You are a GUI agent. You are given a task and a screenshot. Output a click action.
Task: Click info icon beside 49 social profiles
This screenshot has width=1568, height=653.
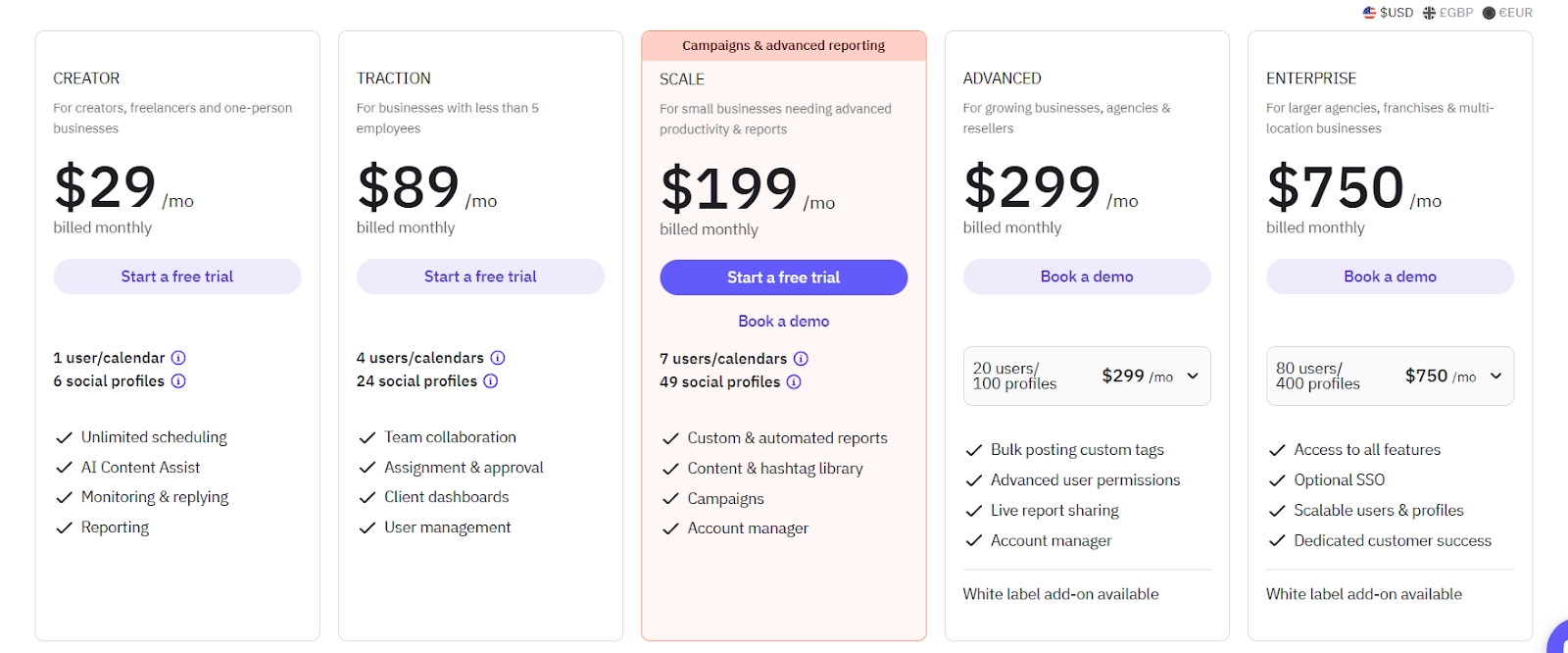[794, 382]
